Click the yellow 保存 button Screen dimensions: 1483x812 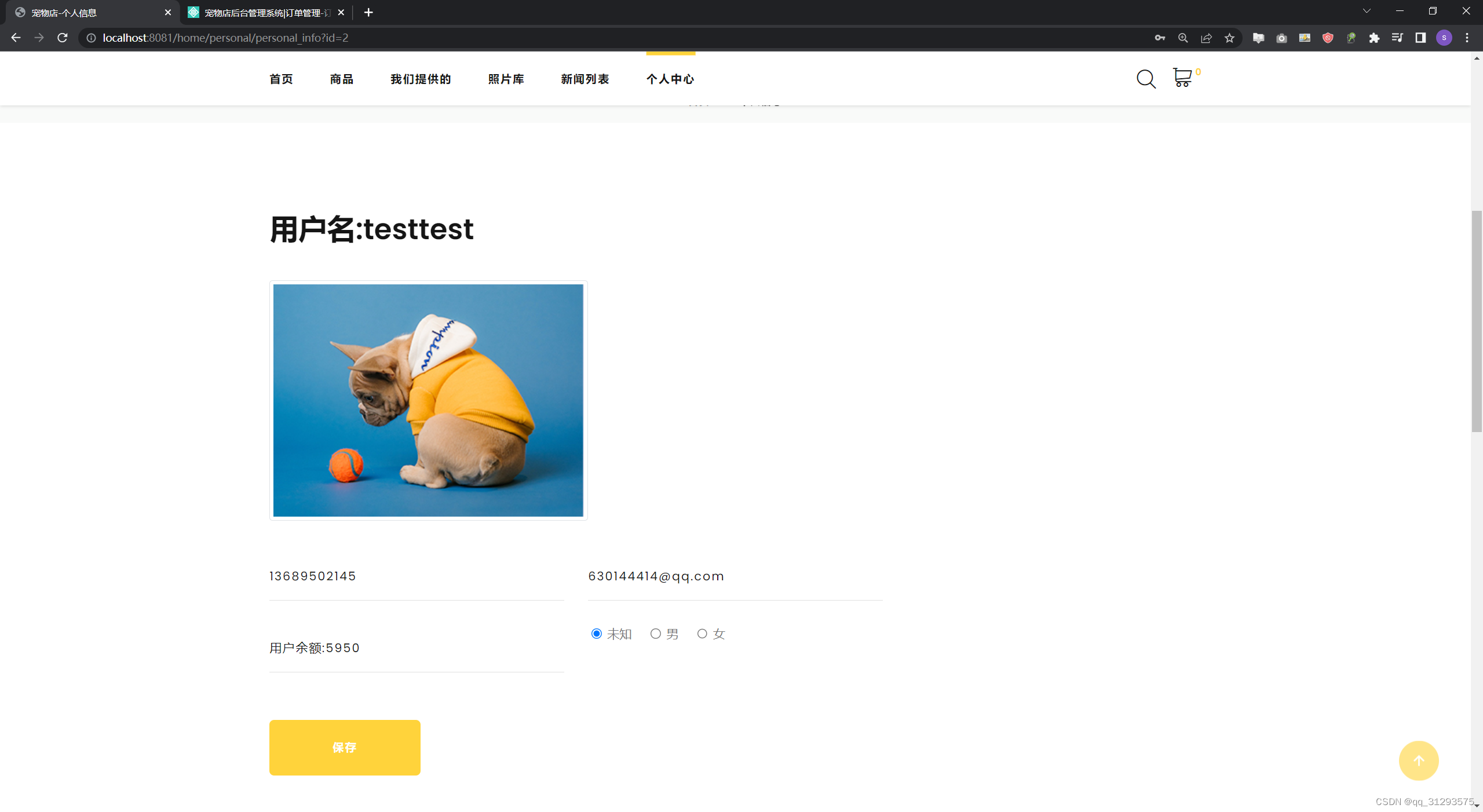(x=345, y=747)
